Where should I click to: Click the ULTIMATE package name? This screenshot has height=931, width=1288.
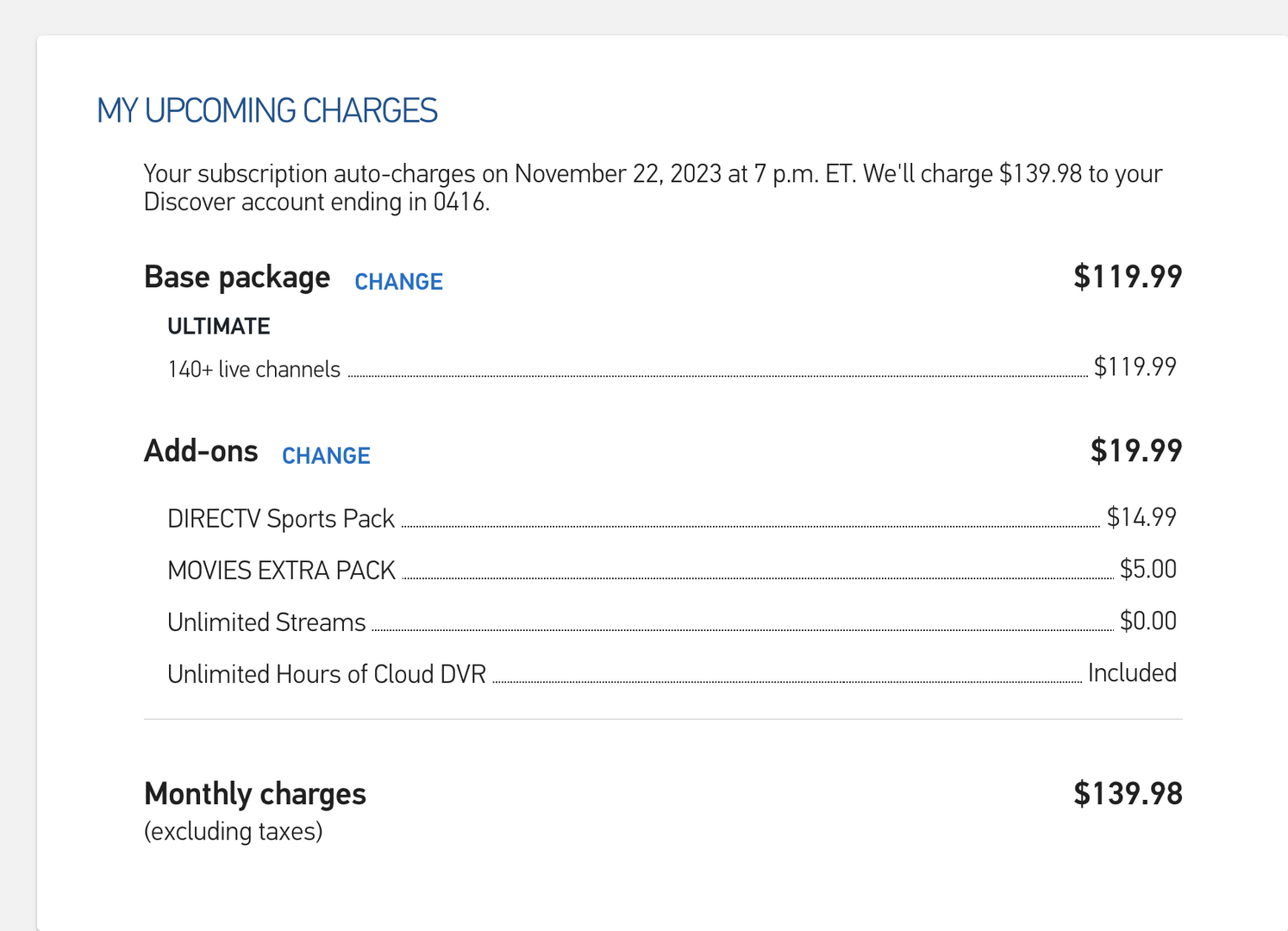[x=219, y=327]
